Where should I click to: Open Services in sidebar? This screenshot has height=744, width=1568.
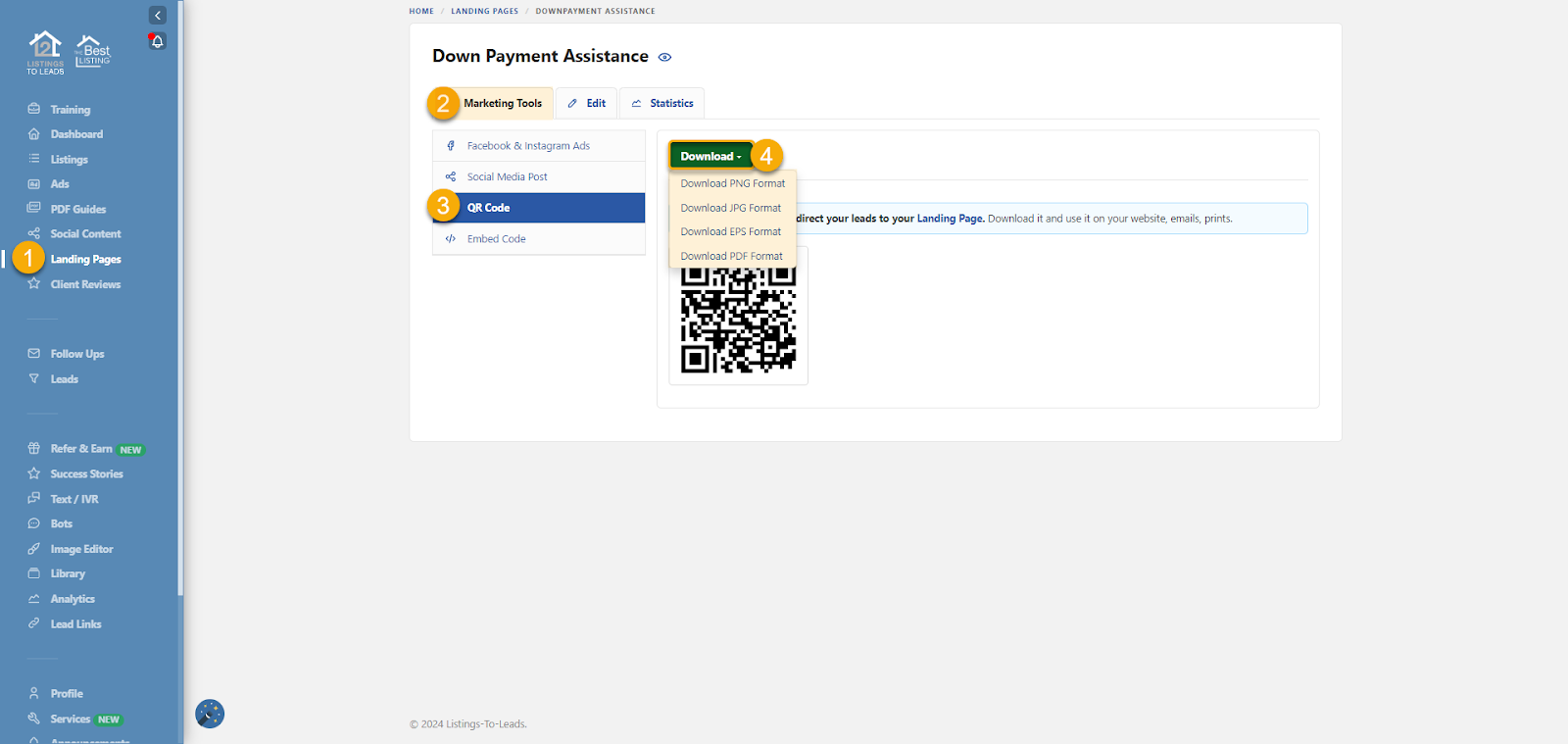pyautogui.click(x=71, y=719)
